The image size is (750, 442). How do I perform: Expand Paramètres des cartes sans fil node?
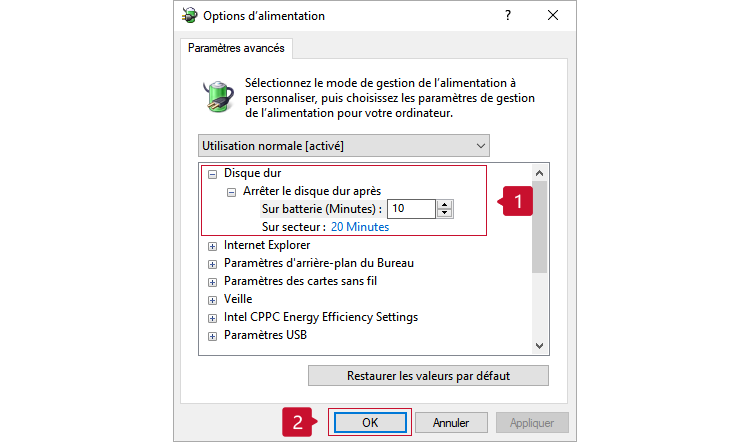click(x=212, y=281)
